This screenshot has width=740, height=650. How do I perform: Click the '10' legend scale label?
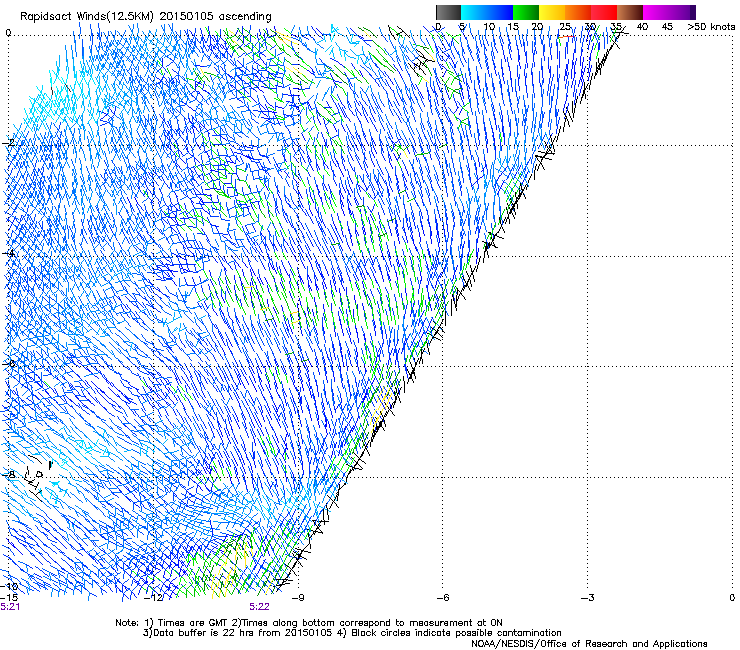[x=489, y=27]
